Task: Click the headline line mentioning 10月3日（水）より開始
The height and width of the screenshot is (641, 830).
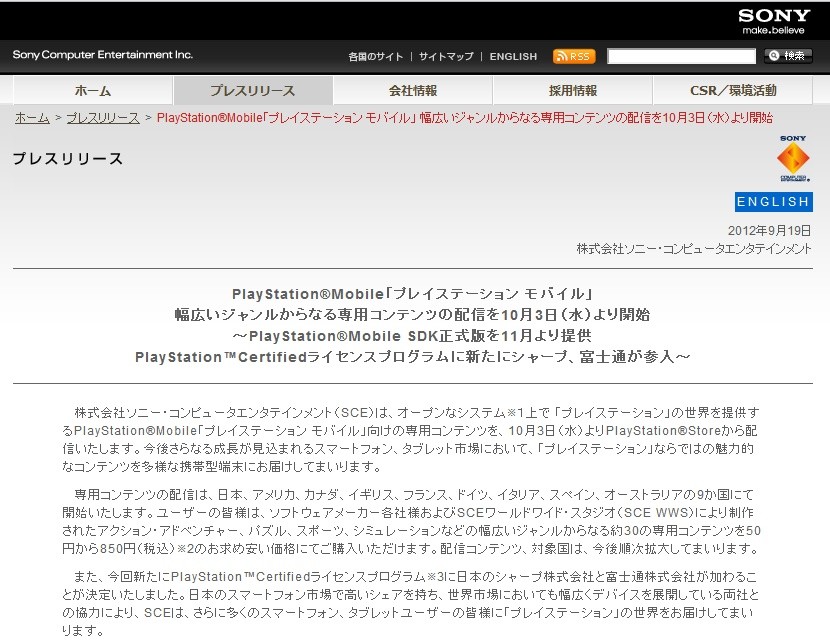Action: tap(413, 315)
